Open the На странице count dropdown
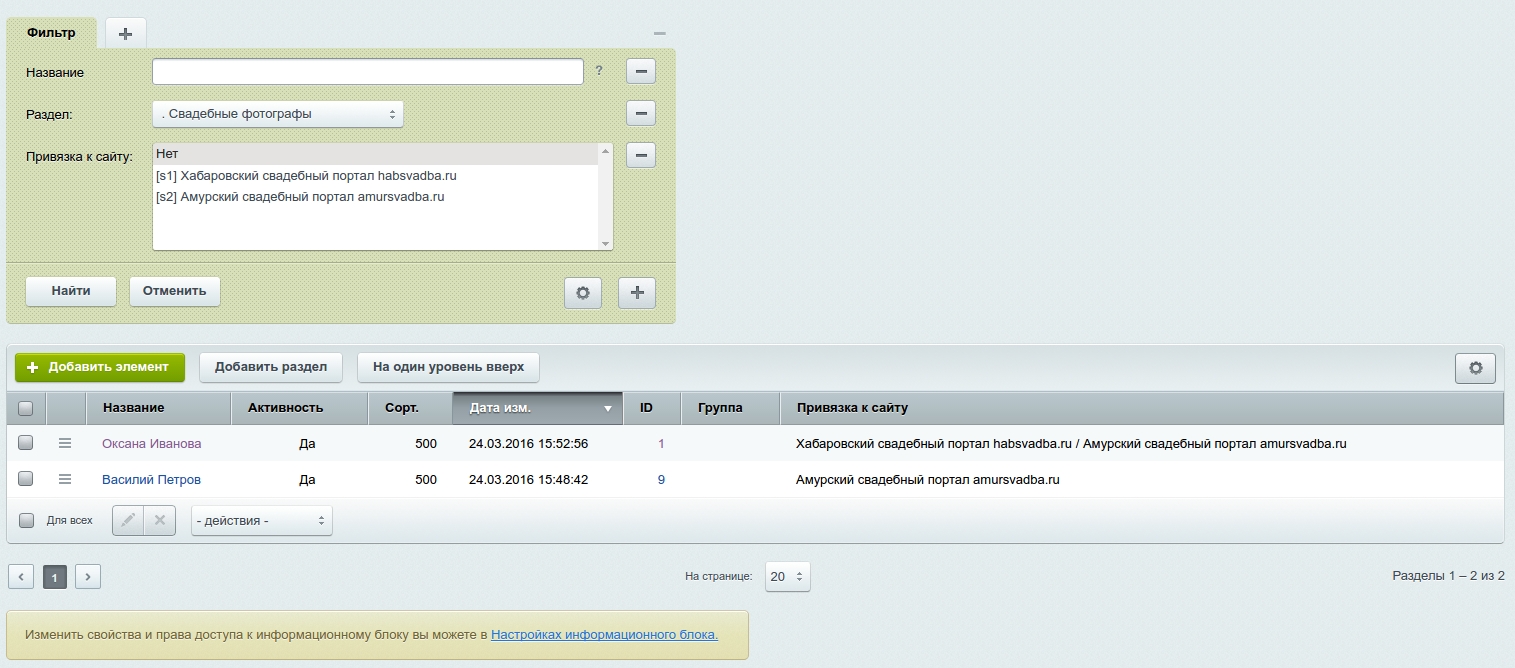The width and height of the screenshot is (1515, 668). (x=788, y=576)
